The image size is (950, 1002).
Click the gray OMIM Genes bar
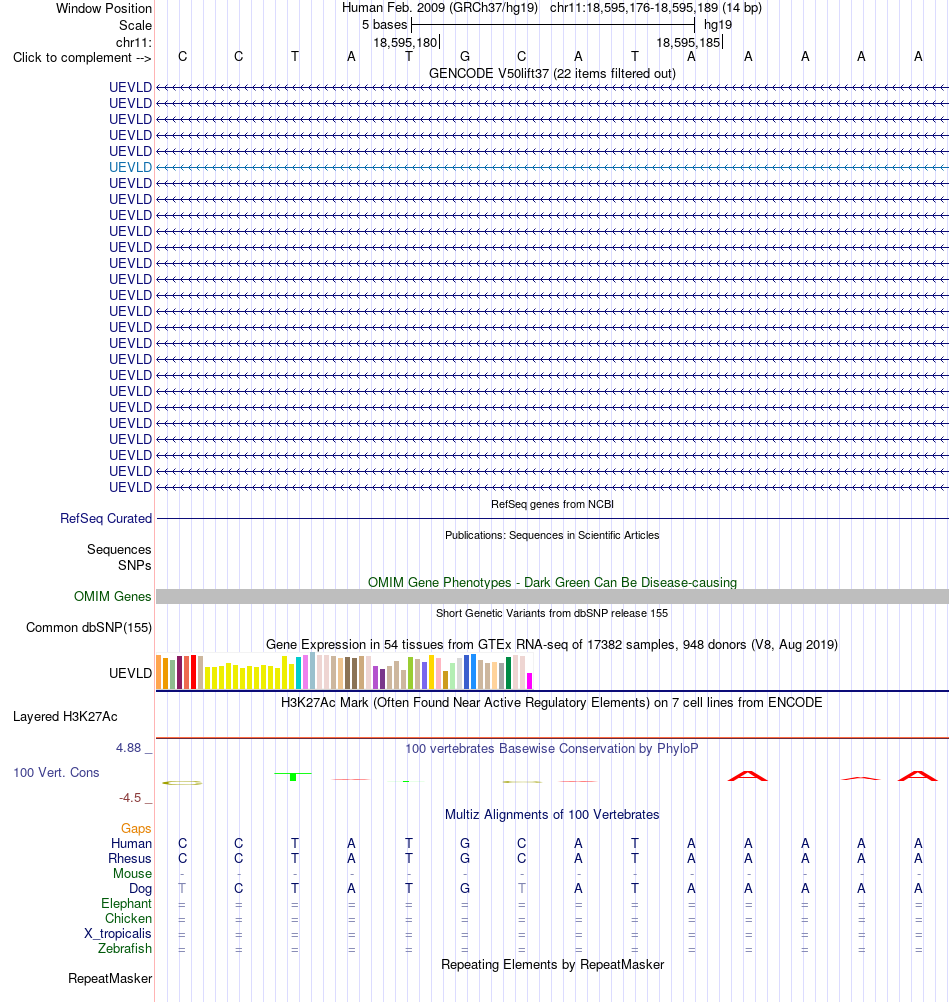tap(552, 596)
